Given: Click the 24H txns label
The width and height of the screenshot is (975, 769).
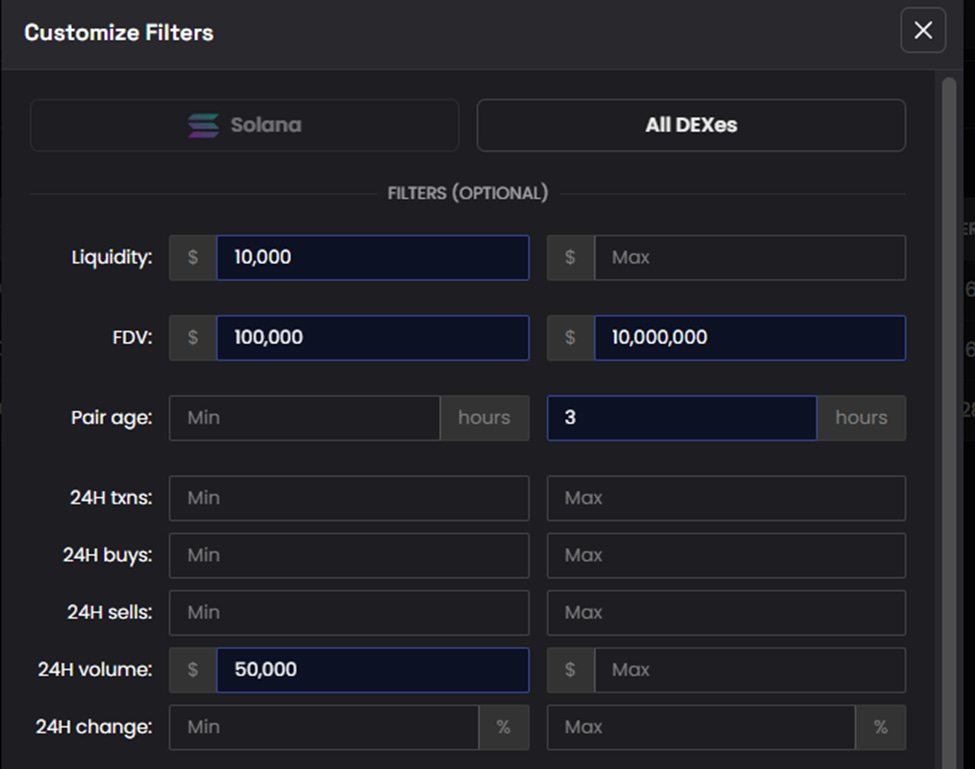Looking at the screenshot, I should [x=111, y=498].
